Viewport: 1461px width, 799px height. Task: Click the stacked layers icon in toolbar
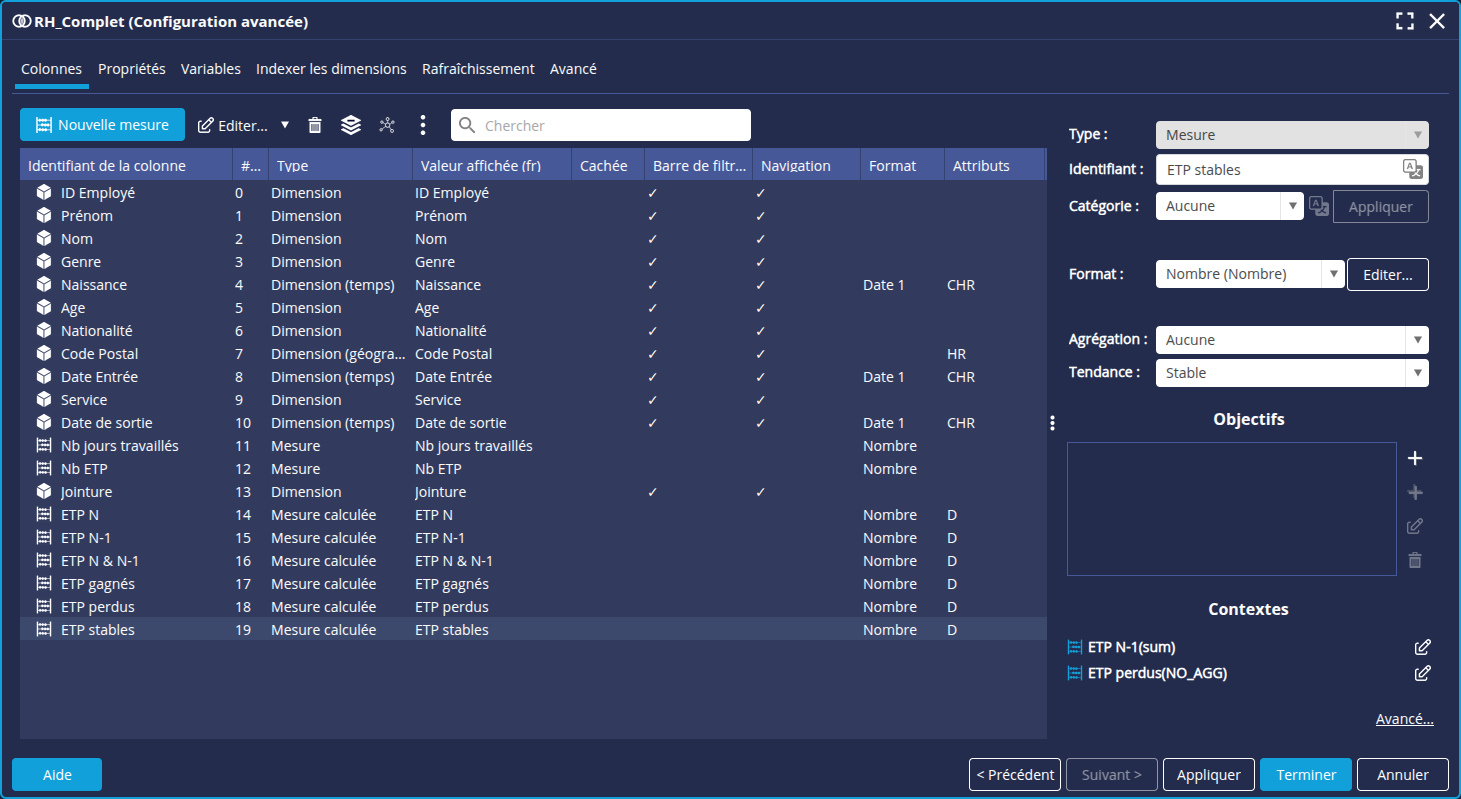pos(350,125)
